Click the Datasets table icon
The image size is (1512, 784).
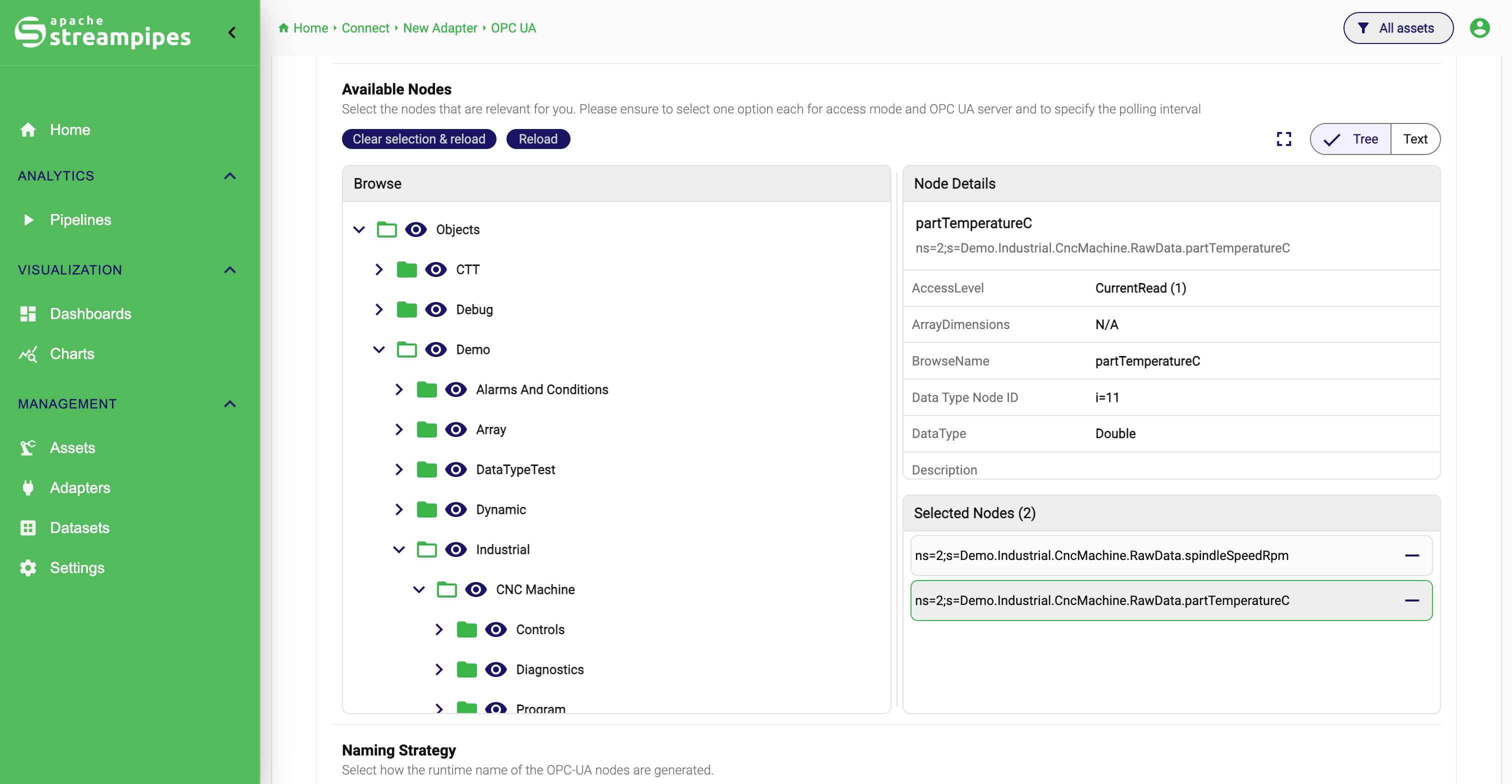coord(27,527)
